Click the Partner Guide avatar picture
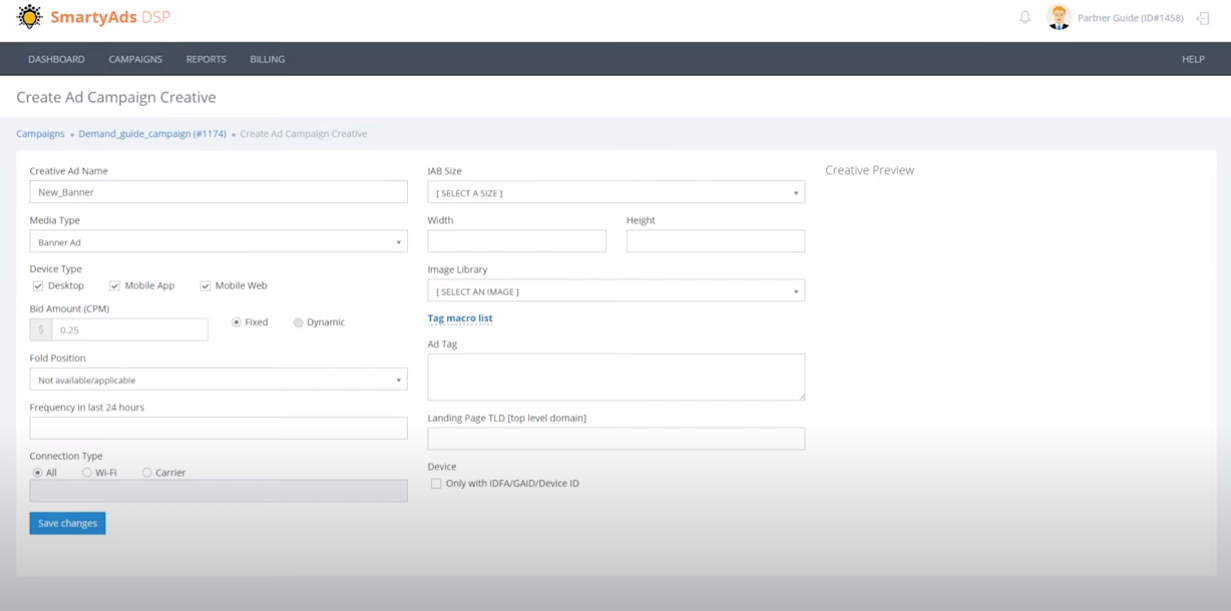The width and height of the screenshot is (1231, 611). point(1058,17)
